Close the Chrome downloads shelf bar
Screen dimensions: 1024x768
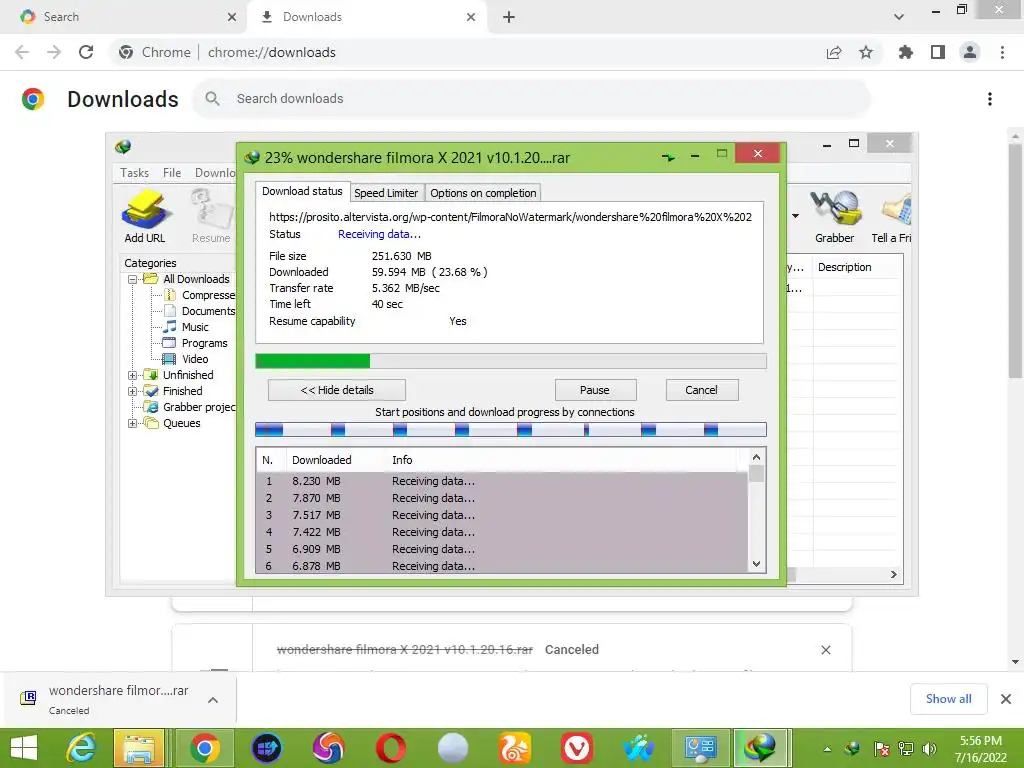[1006, 699]
